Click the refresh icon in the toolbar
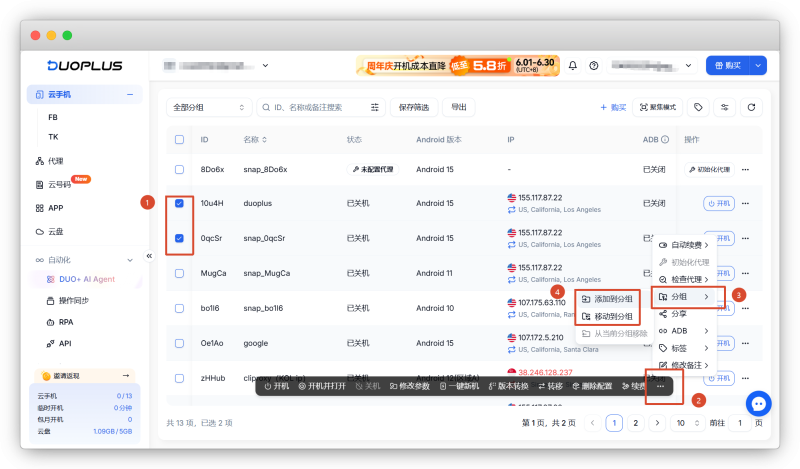800x469 pixels. [751, 107]
